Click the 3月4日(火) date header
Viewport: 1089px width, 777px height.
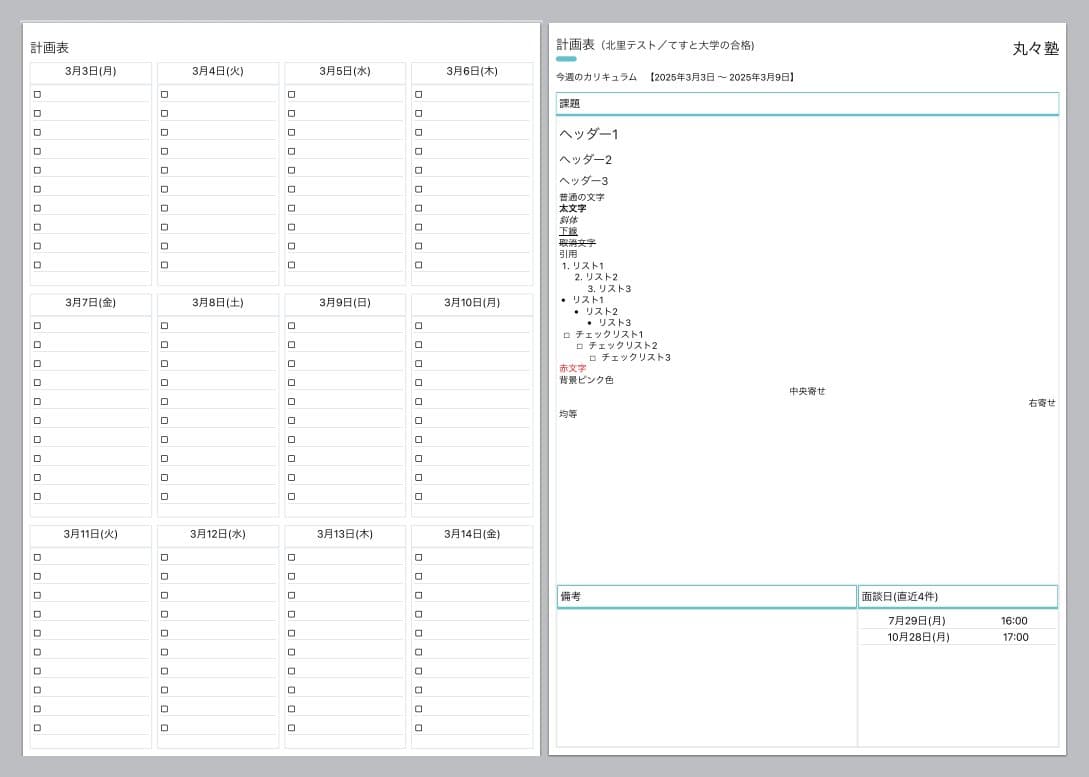[218, 72]
